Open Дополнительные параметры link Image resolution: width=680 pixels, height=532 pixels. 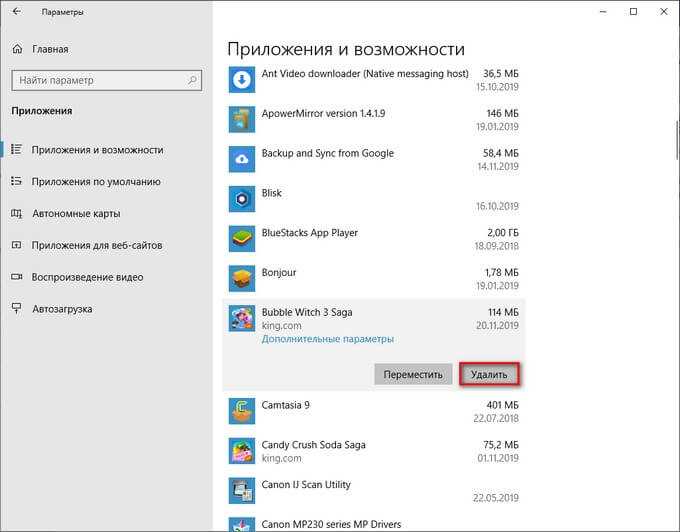click(x=327, y=339)
